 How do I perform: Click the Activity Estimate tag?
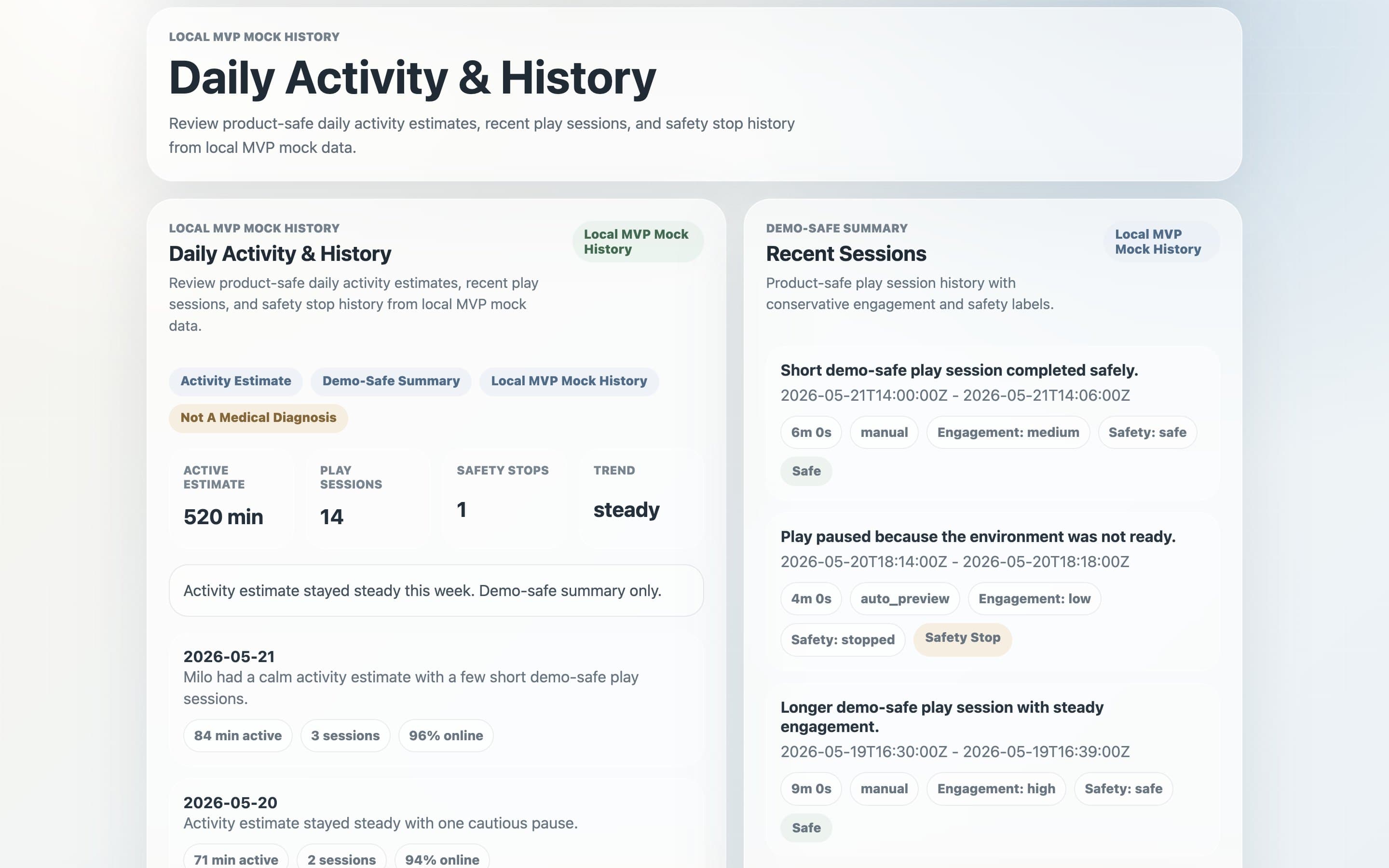[x=235, y=381]
